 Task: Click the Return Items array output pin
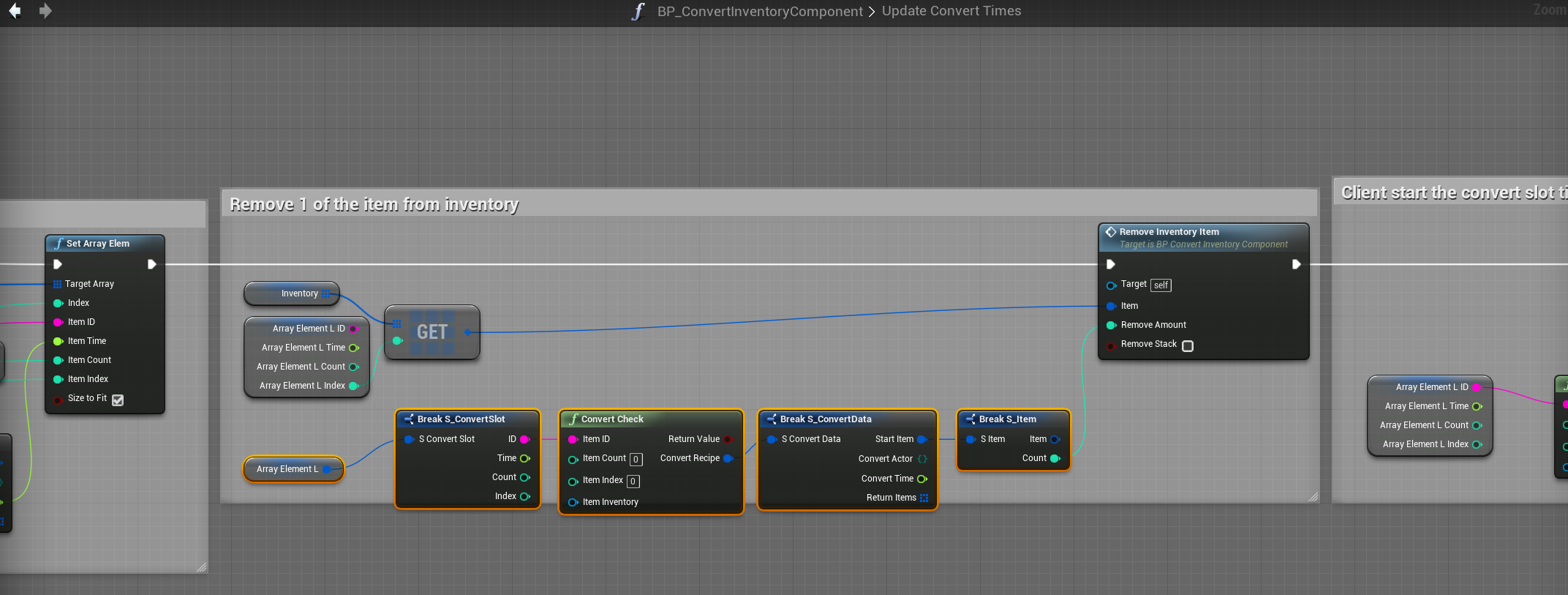click(924, 498)
